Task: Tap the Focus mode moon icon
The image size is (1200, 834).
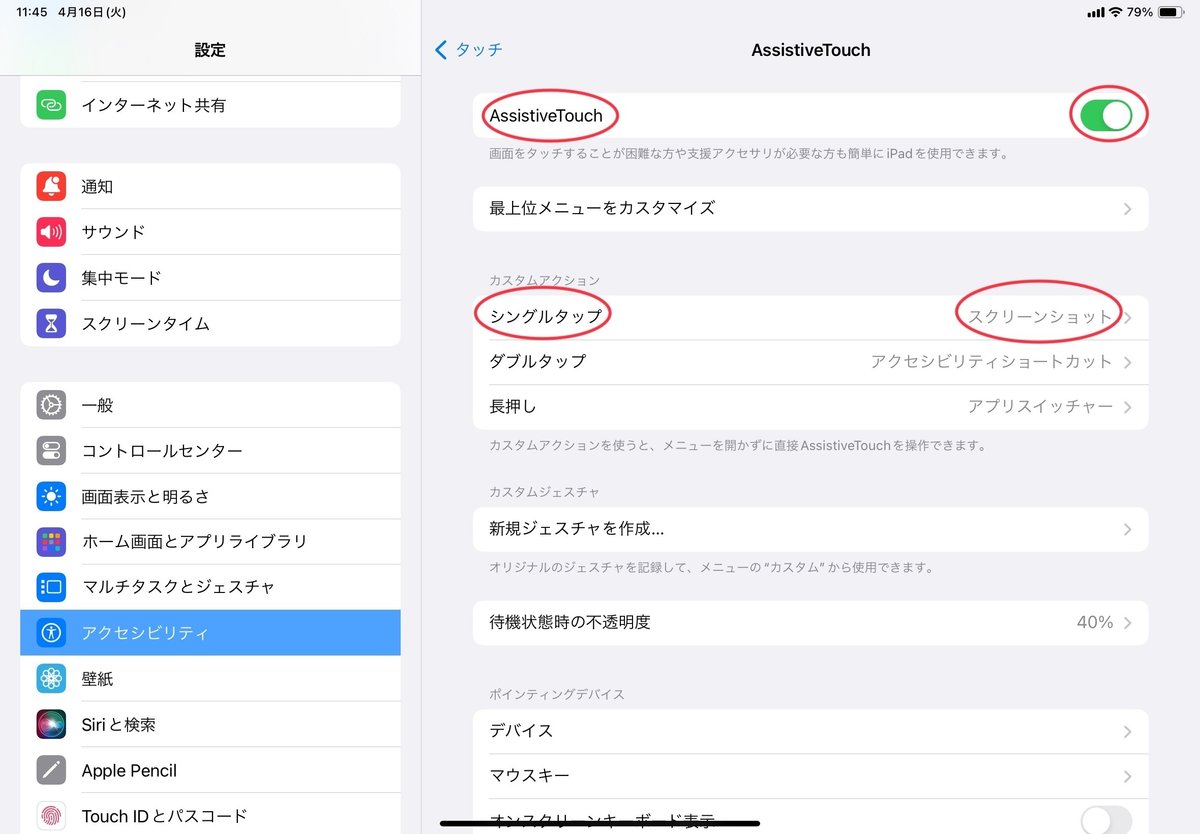Action: point(51,278)
